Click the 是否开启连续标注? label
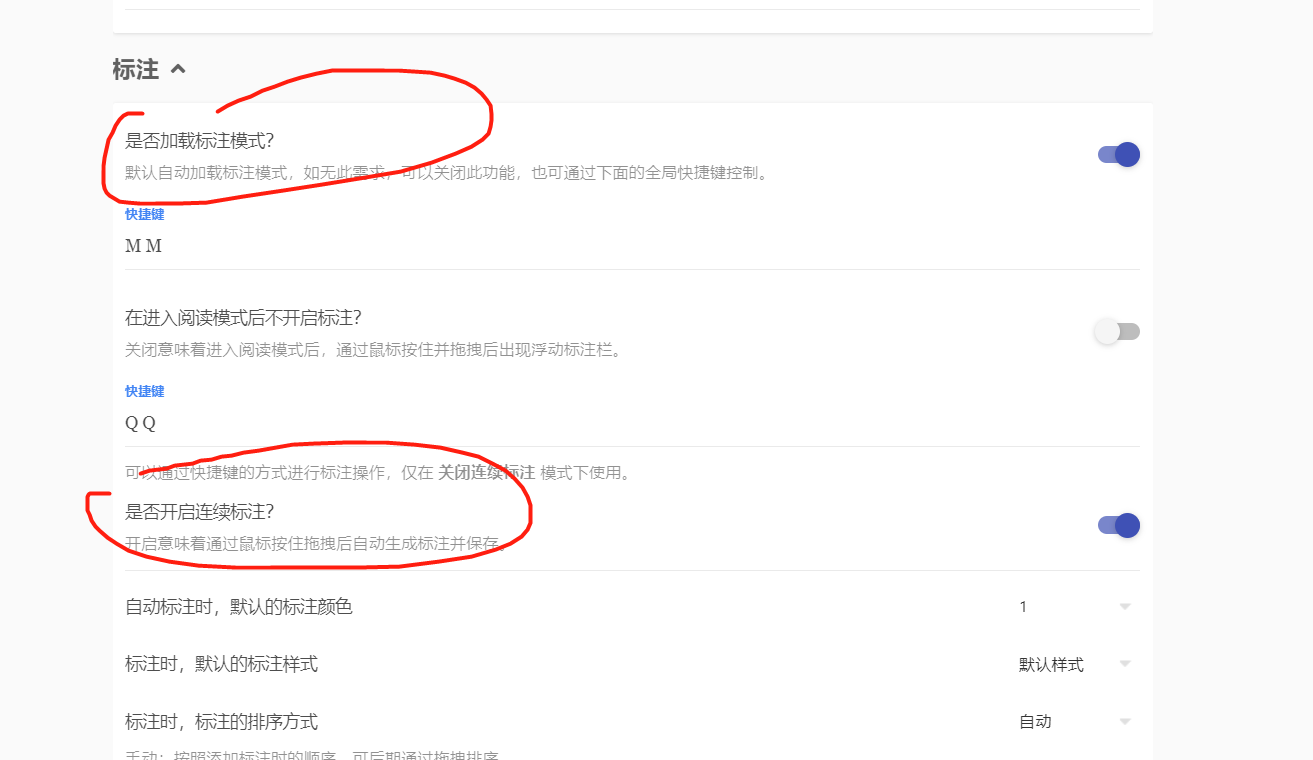The height and width of the screenshot is (760, 1313). coord(199,511)
